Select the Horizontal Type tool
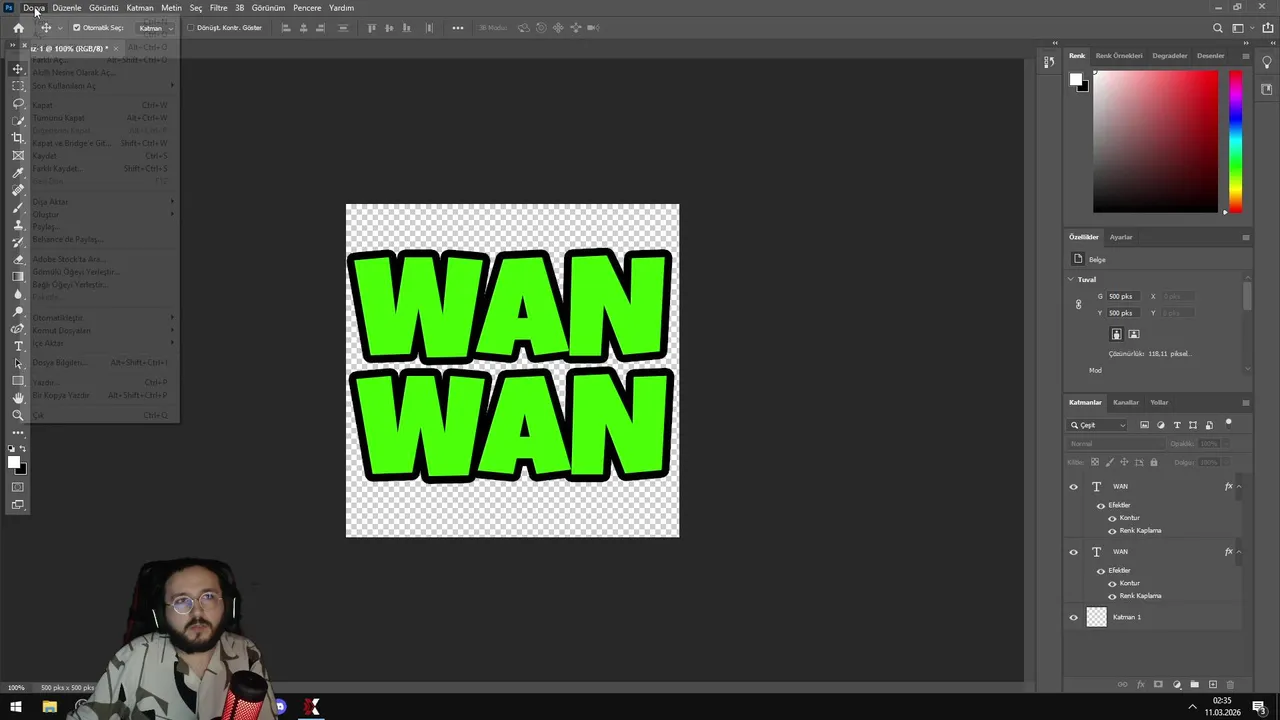Screen dimensions: 1280x720 coord(18,346)
